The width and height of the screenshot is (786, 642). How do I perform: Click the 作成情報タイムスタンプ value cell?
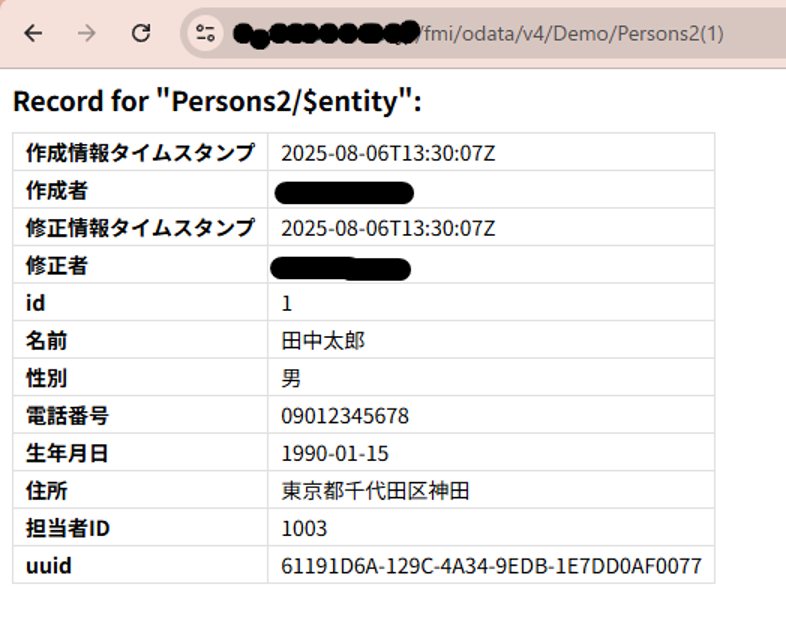tap(388, 153)
